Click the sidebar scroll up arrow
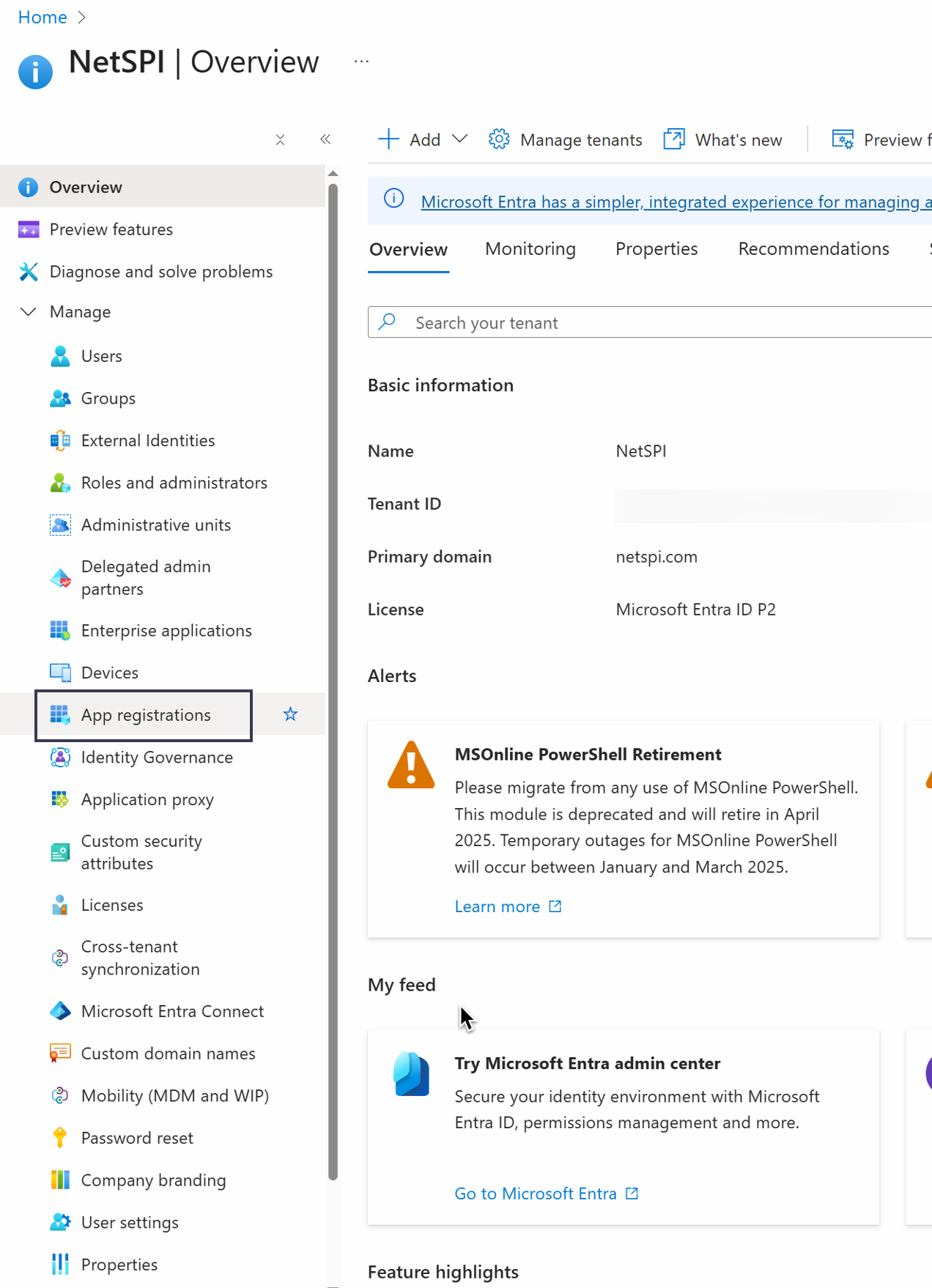932x1288 pixels. (333, 174)
